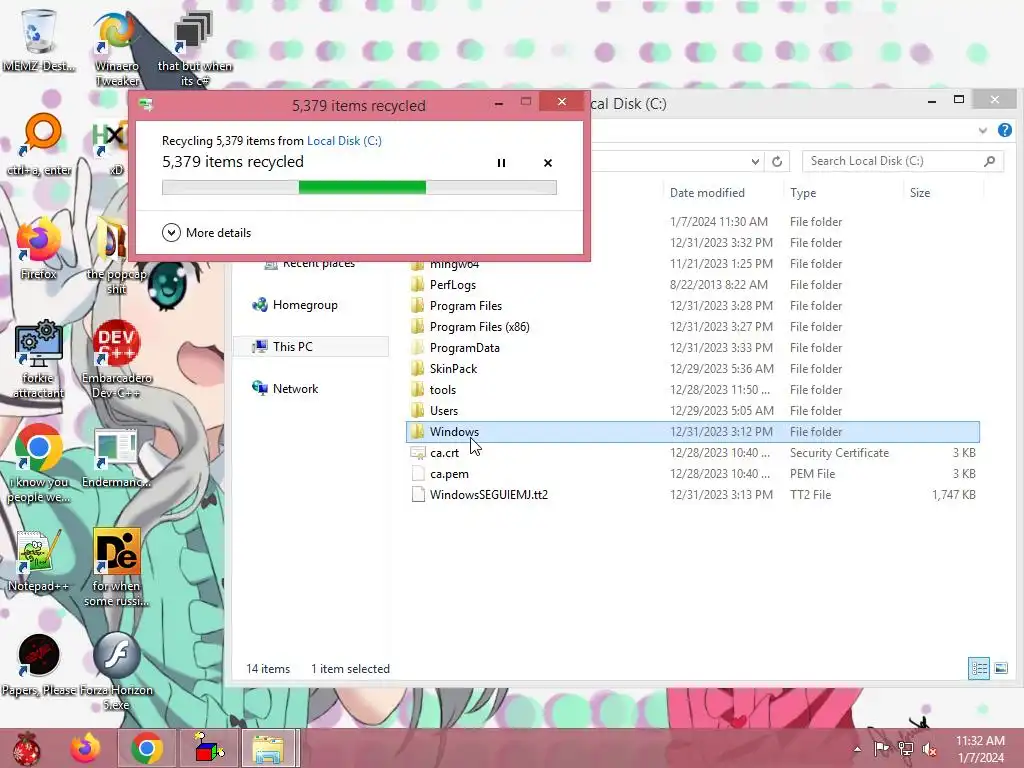Refresh the Local Disk (C:) view

(x=777, y=161)
